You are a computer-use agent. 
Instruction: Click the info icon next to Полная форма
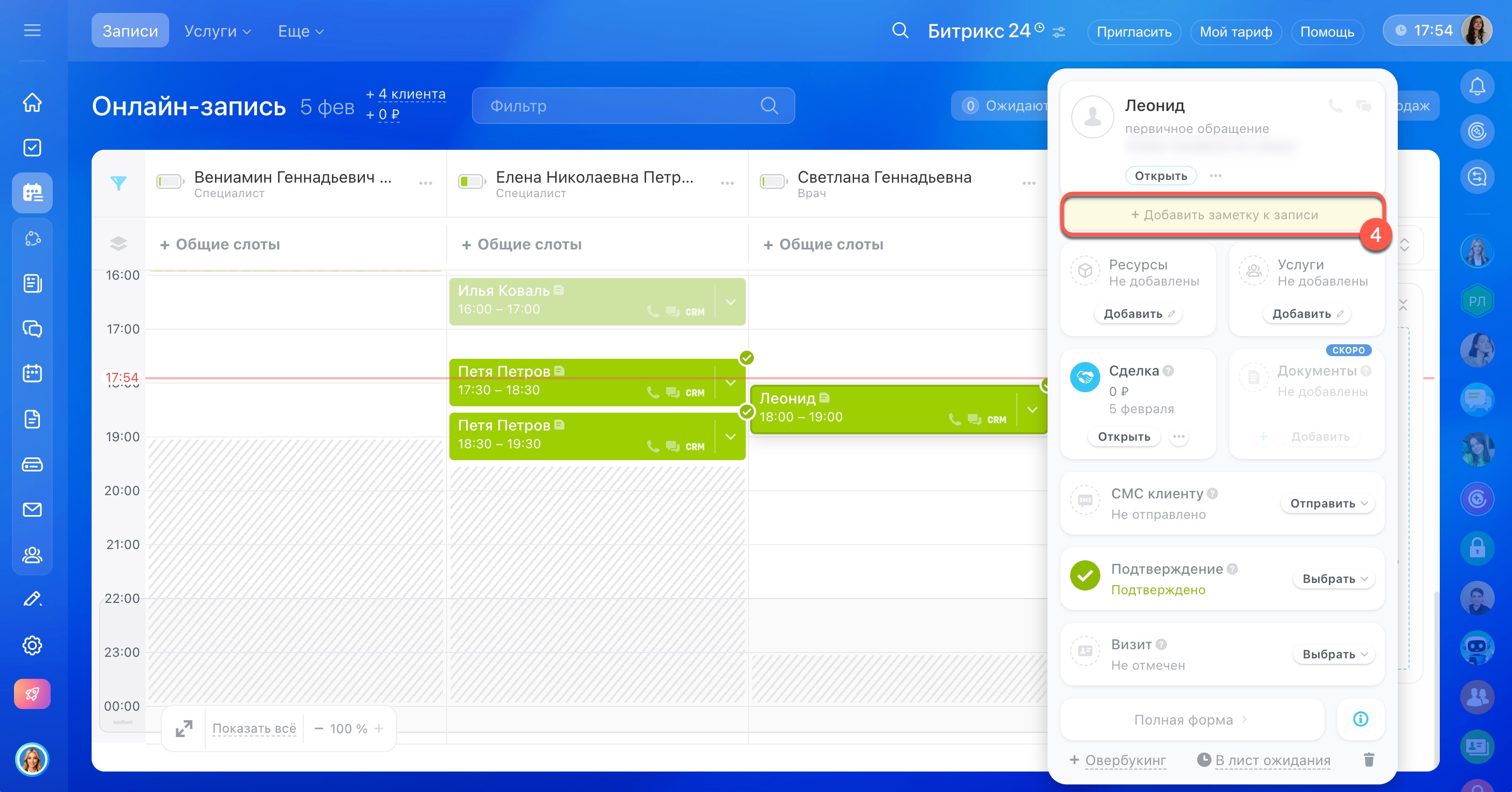pos(1360,719)
